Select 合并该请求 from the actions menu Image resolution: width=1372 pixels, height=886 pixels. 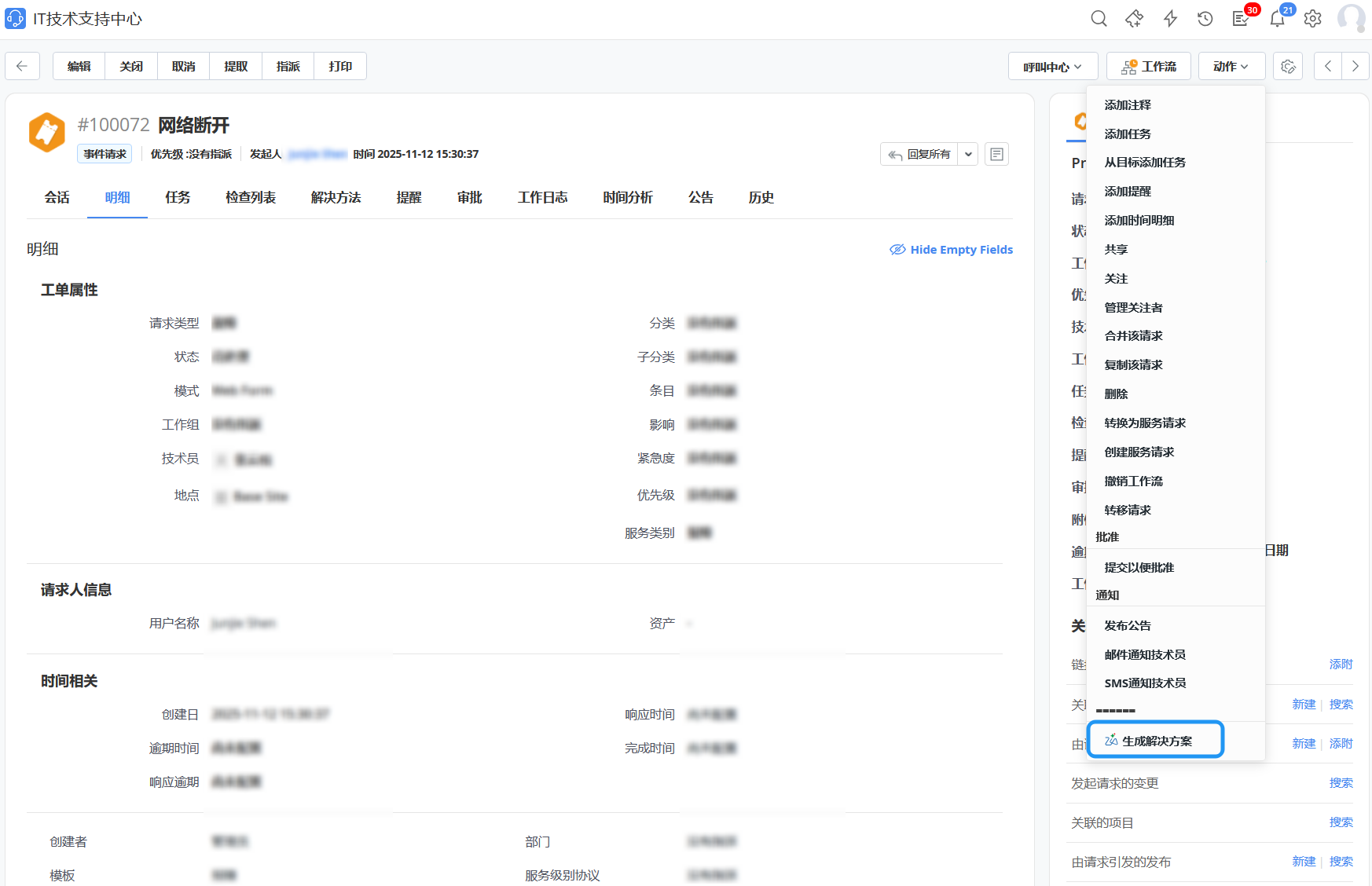[1133, 336]
